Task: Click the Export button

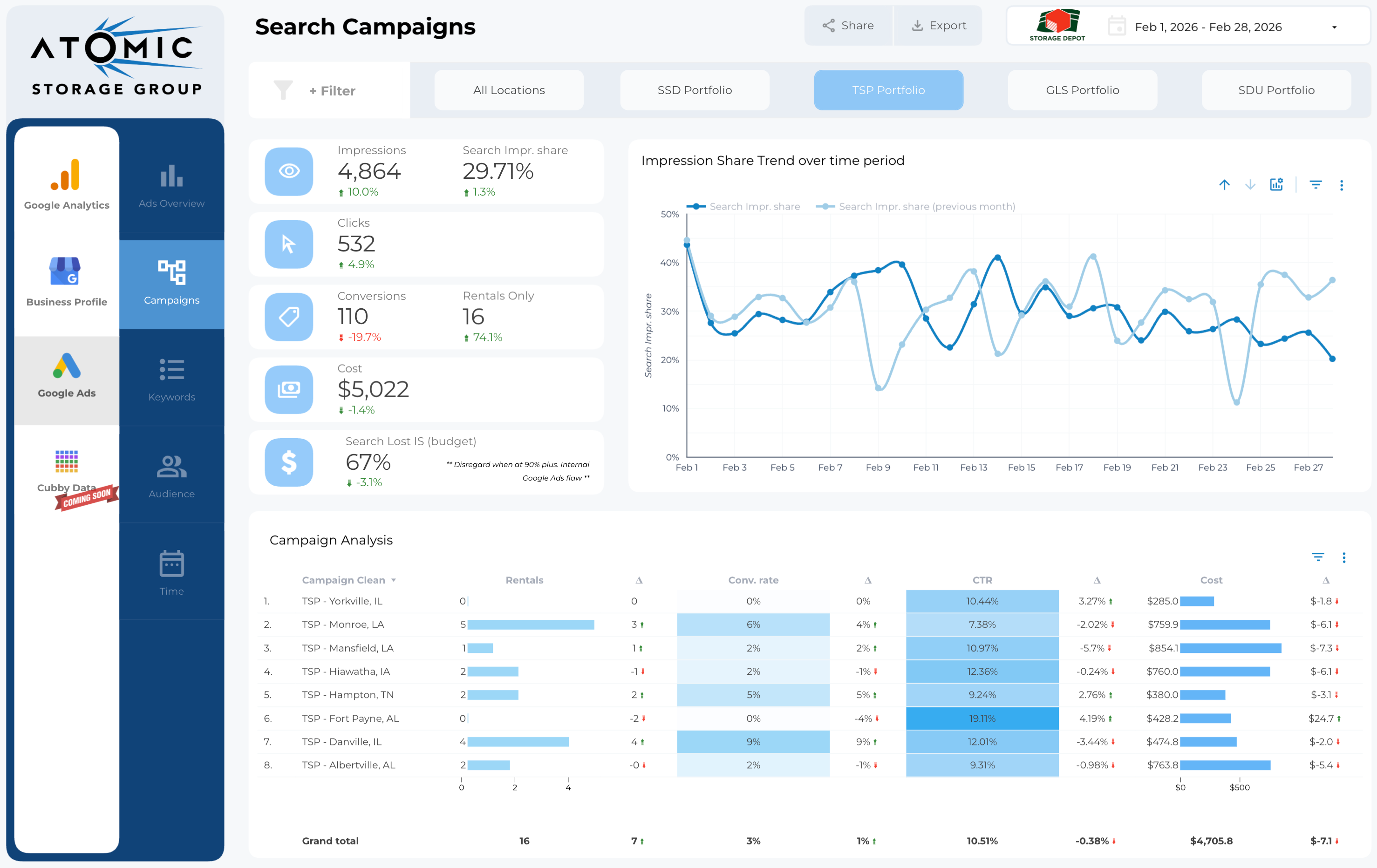Action: [938, 26]
